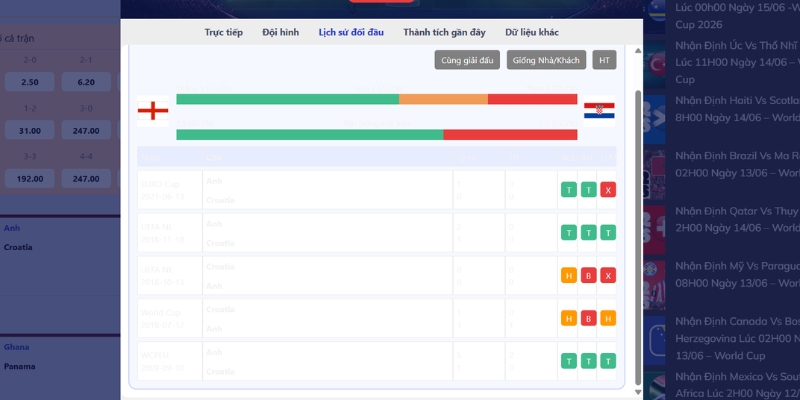
Task: Click last H badge in World Cup 2018-07-12 row
Action: tap(608, 318)
